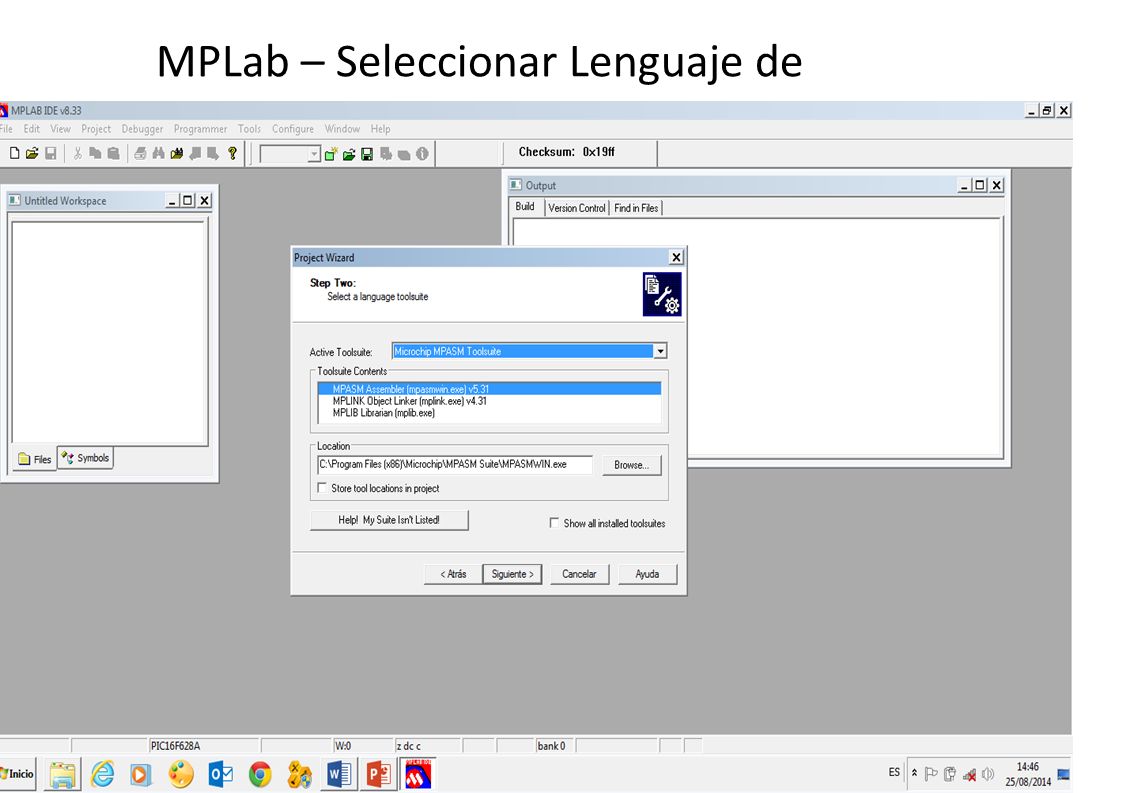Image resolution: width=1122 pixels, height=793 pixels.
Task: Click the green New Project icon
Action: [331, 154]
